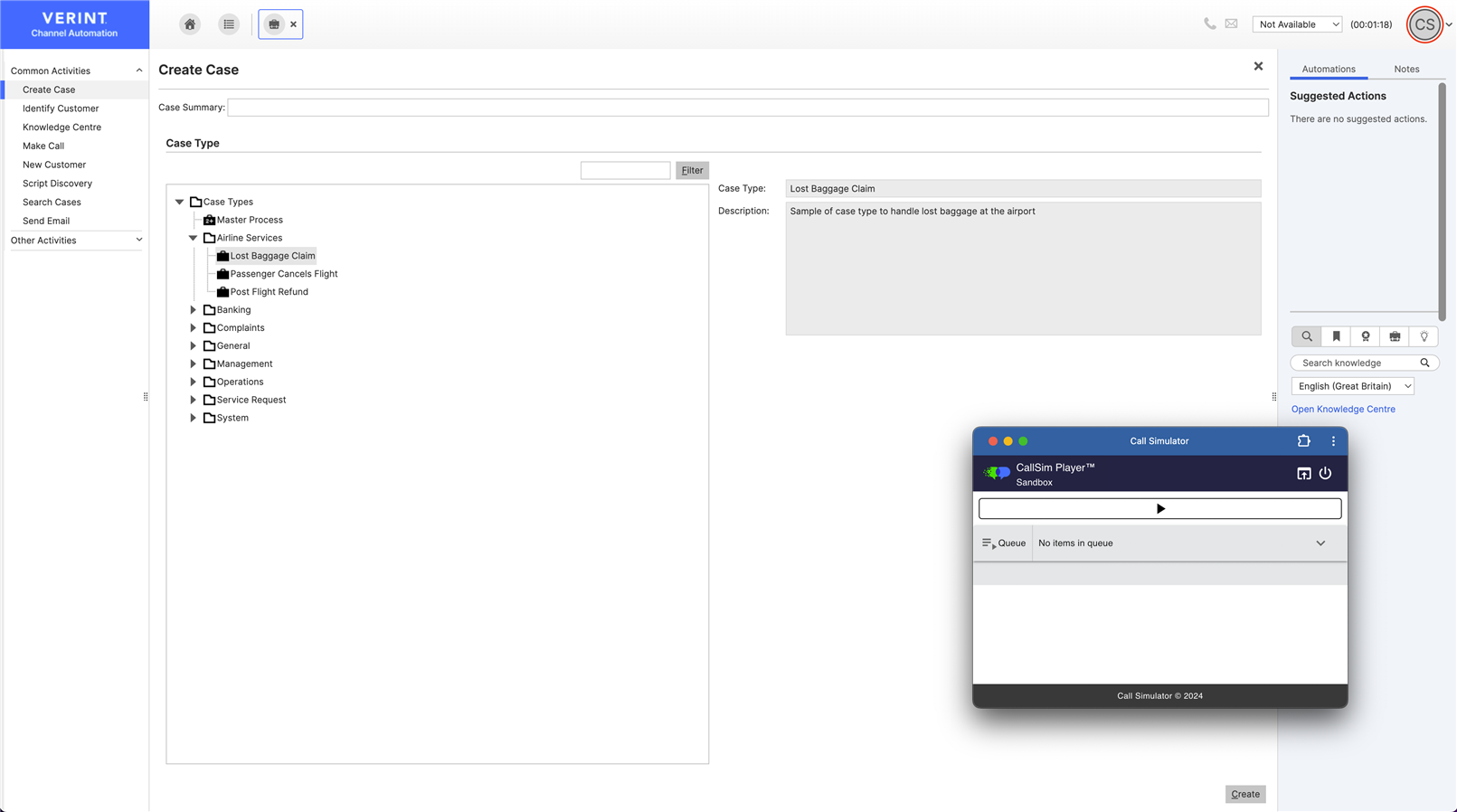Click the CallSim Player logo icon
The image size is (1457, 812).
997,473
